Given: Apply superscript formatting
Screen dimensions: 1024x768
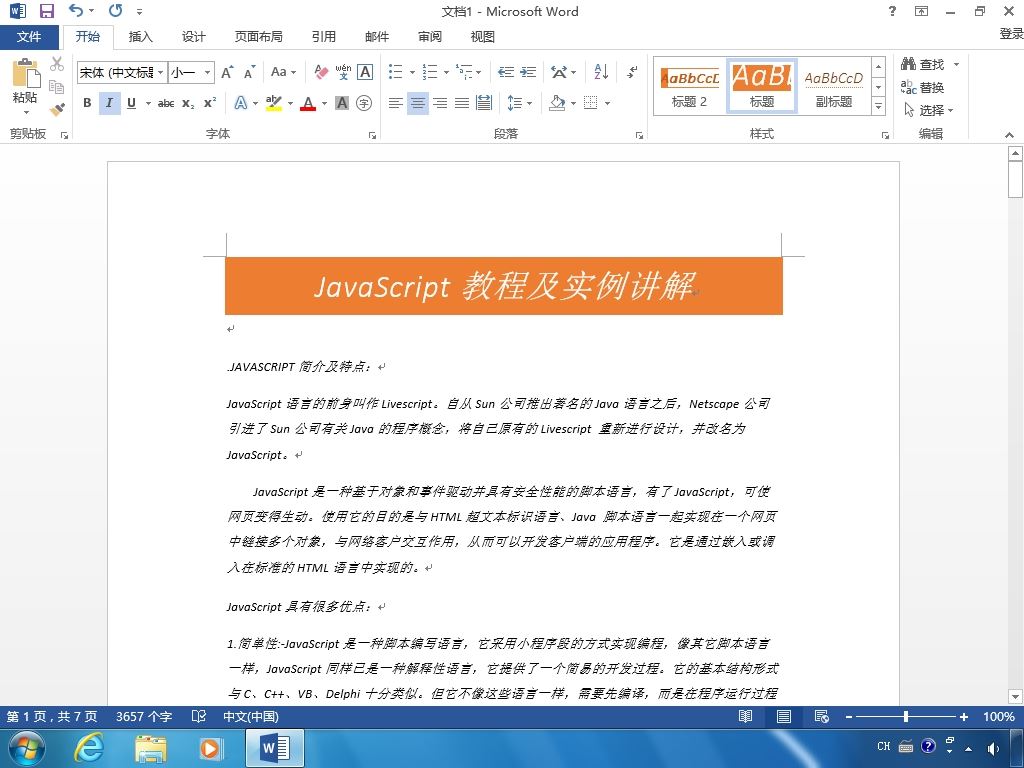Looking at the screenshot, I should [x=210, y=103].
